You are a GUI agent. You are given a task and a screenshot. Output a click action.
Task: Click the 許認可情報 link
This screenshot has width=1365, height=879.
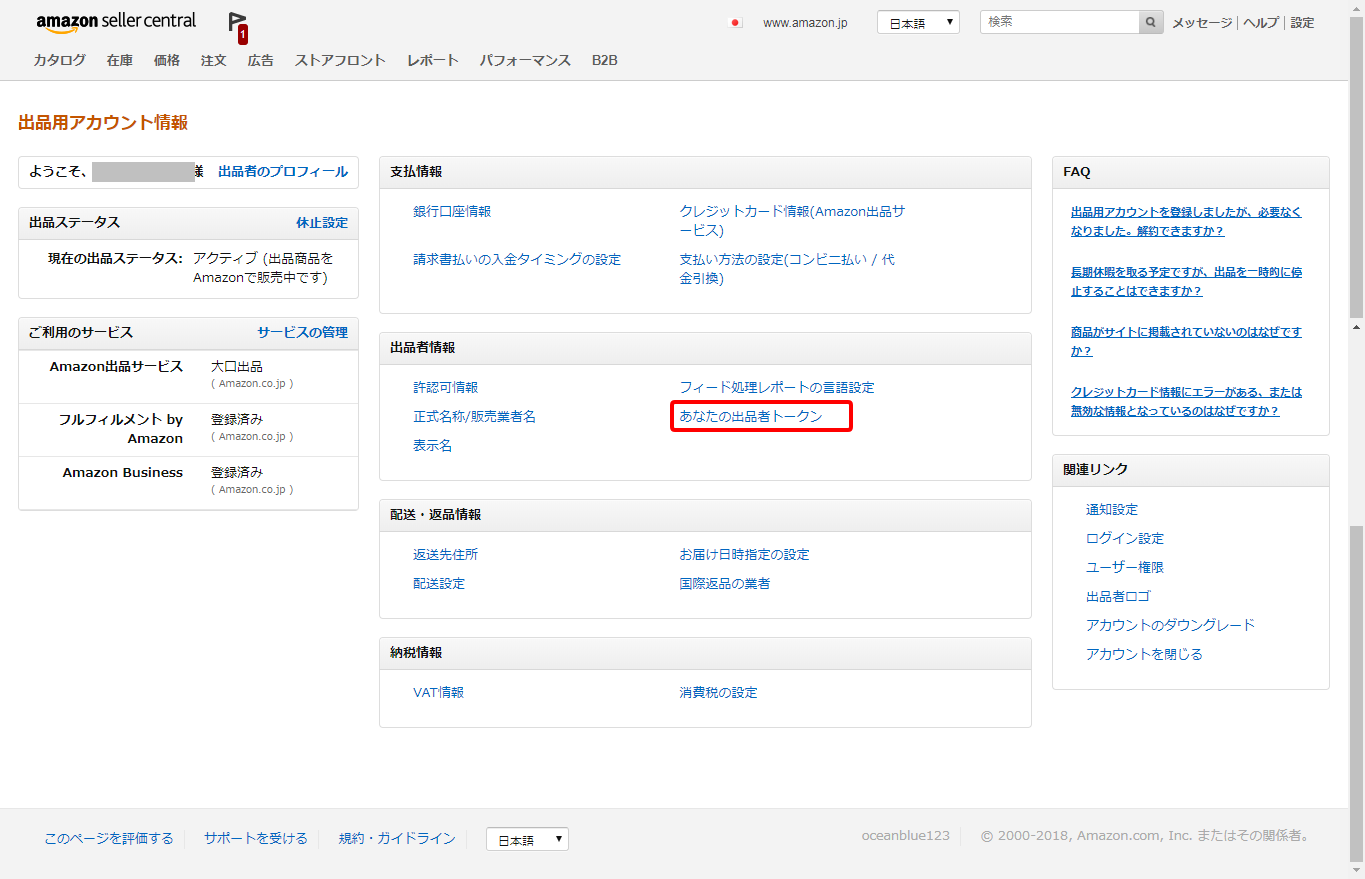click(x=446, y=387)
